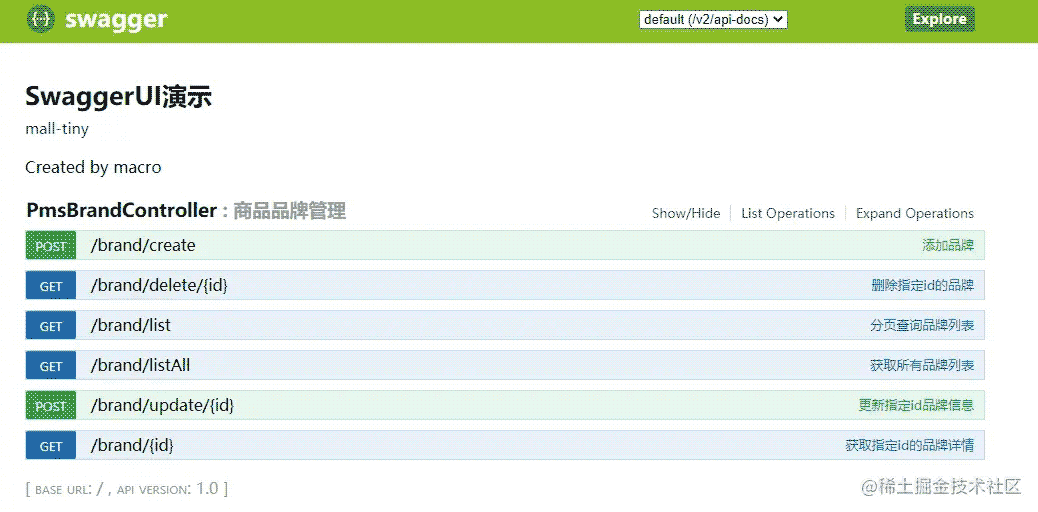Open the /brand/list endpoint path

pos(130,326)
